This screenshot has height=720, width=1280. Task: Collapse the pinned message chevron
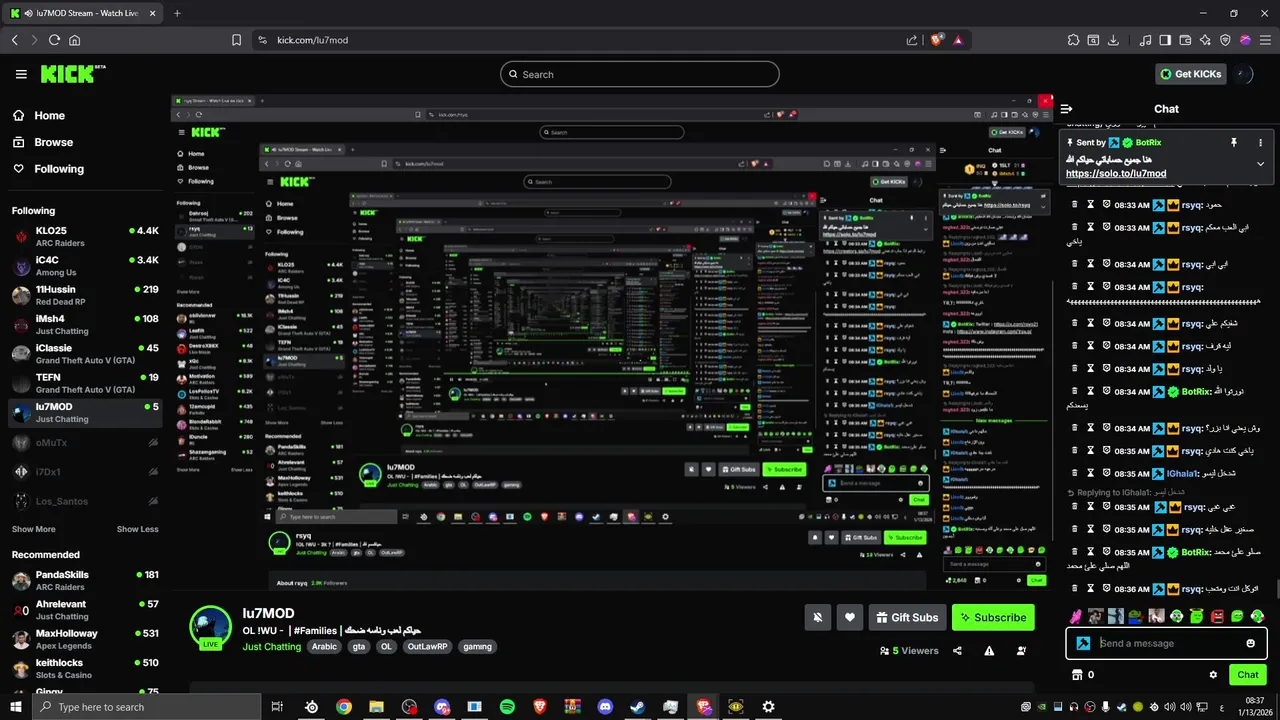pos(1260,163)
